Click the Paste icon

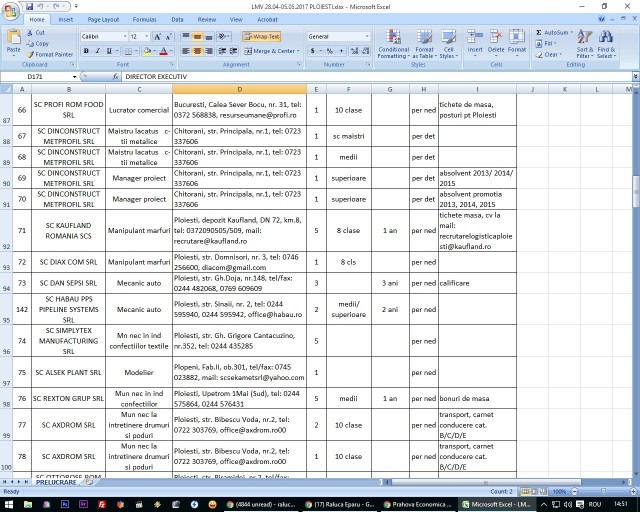point(13,37)
